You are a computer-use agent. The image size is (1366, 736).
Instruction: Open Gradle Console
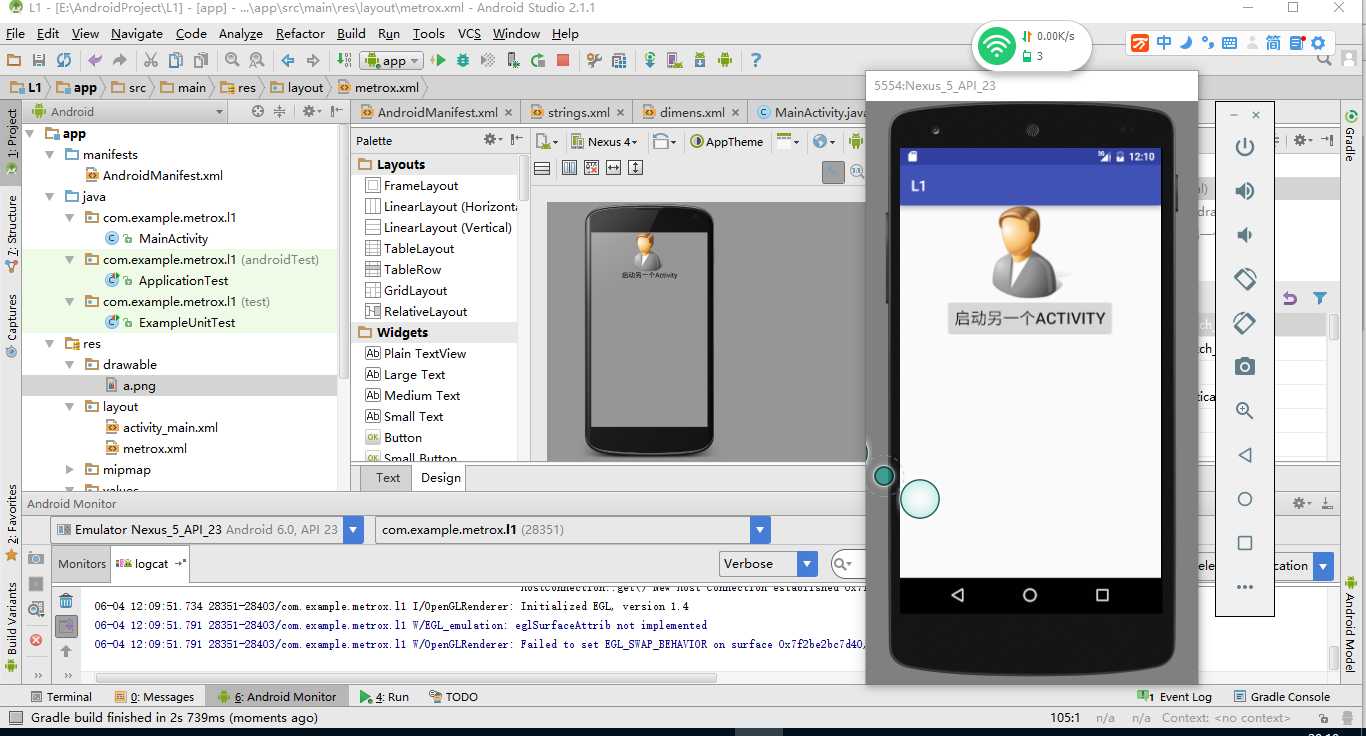pyautogui.click(x=1281, y=696)
